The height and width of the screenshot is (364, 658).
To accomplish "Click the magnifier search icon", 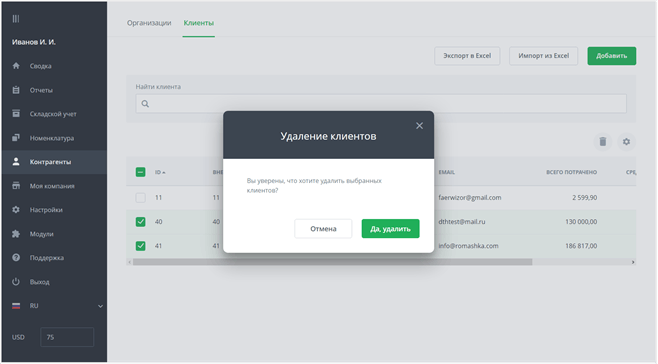I will point(145,104).
